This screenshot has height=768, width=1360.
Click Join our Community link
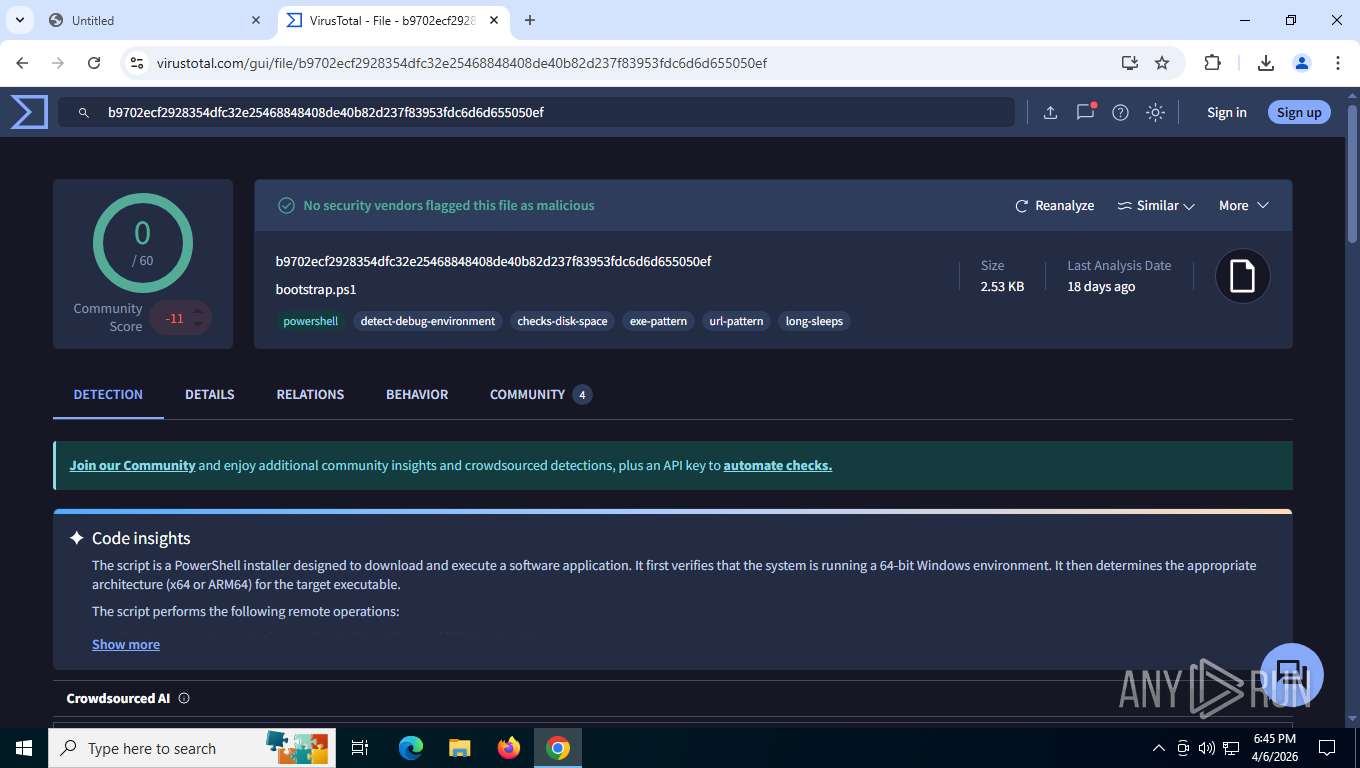click(132, 465)
